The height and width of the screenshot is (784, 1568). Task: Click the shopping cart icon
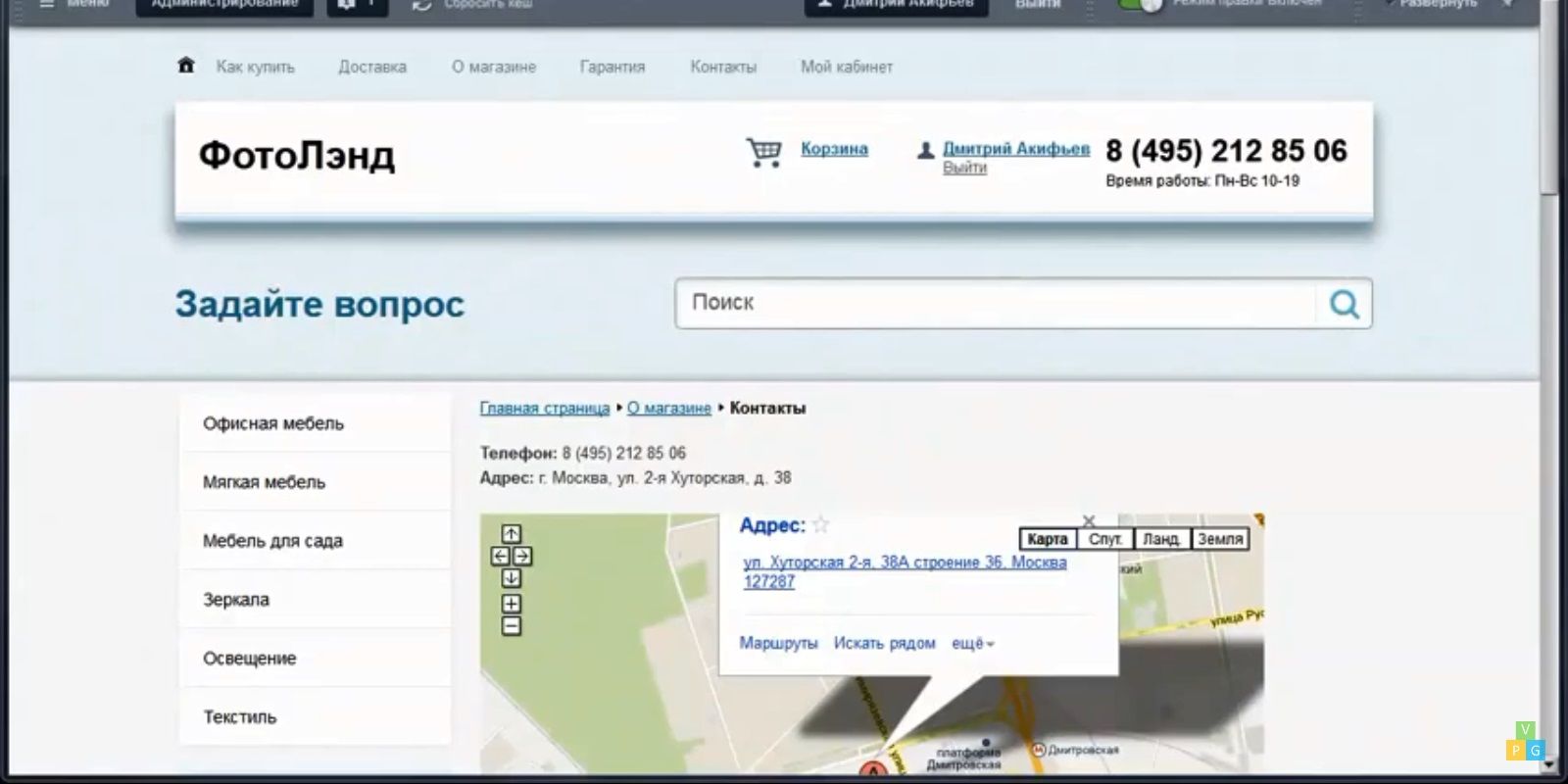(763, 152)
